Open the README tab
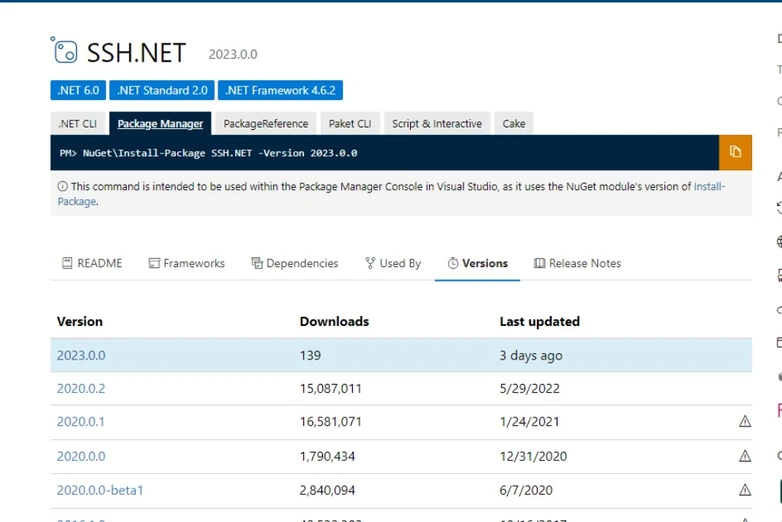 [x=92, y=263]
